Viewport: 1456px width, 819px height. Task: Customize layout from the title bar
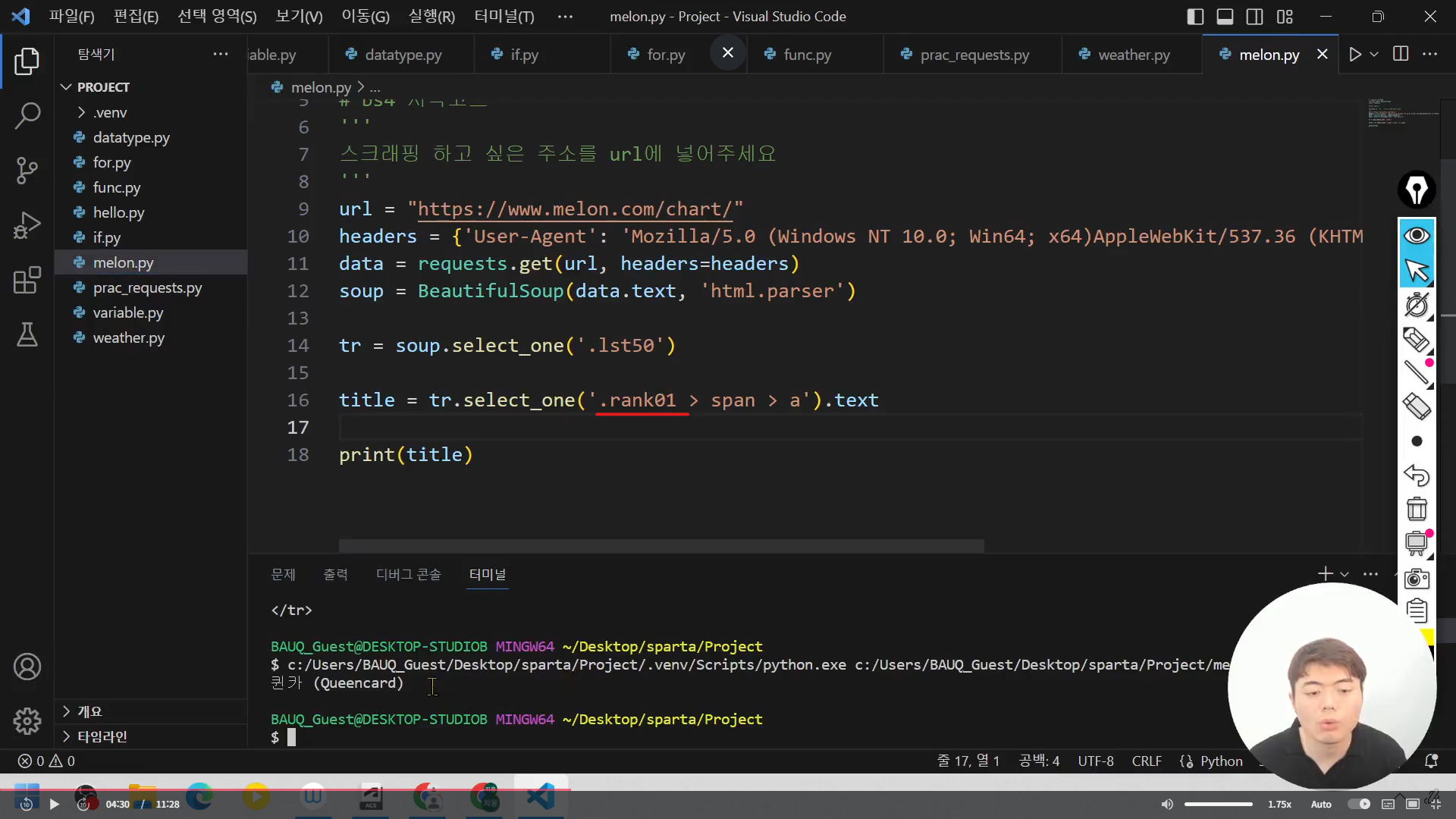pos(1285,17)
